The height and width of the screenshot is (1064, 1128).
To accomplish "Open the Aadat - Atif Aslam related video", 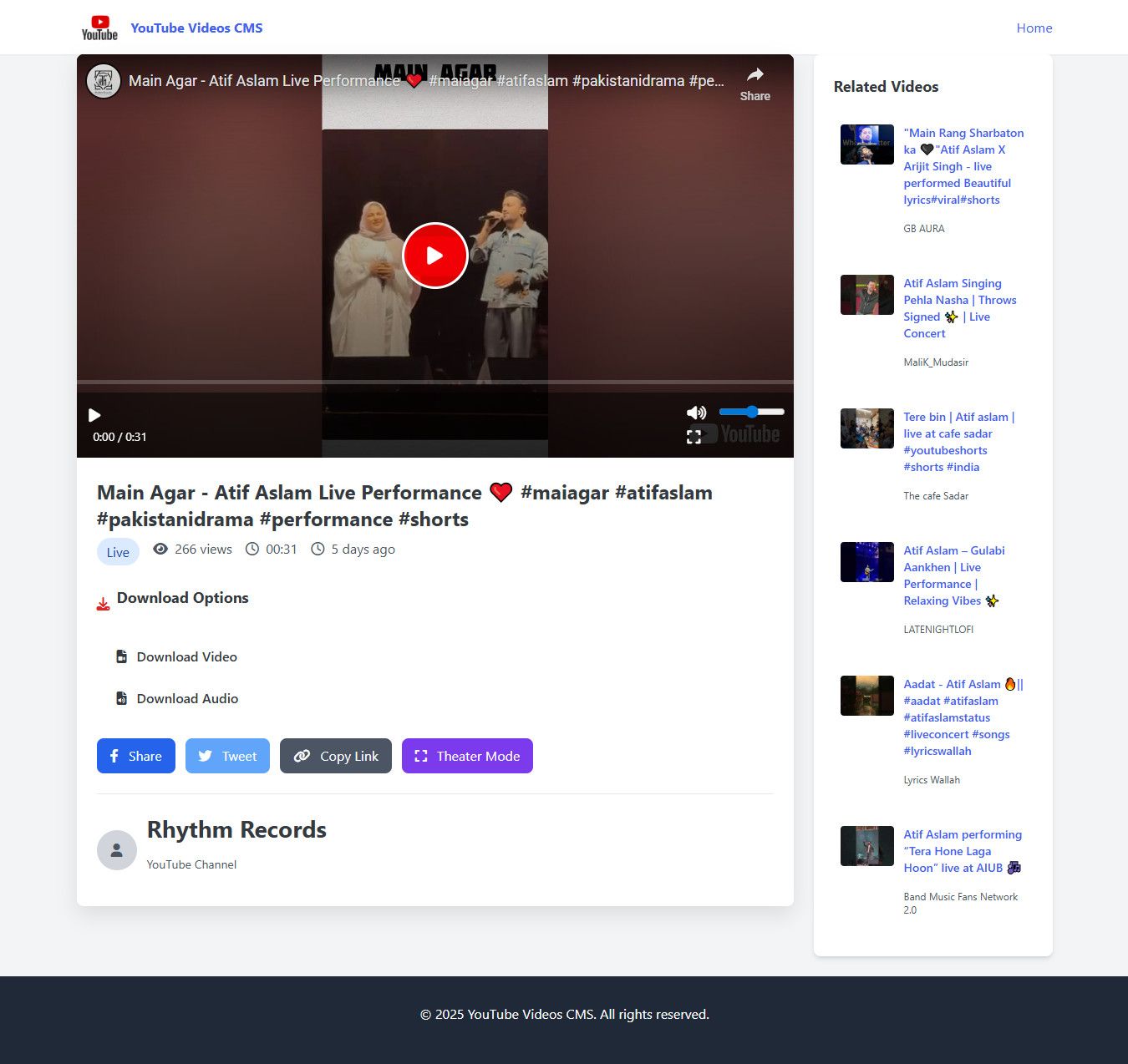I will [x=963, y=717].
